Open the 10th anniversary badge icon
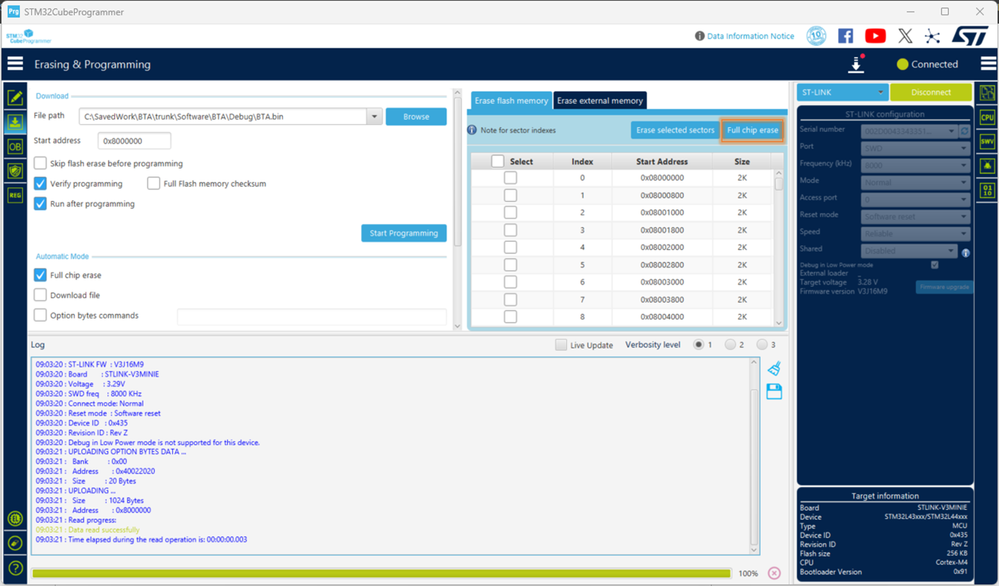The image size is (999, 586). [x=816, y=36]
